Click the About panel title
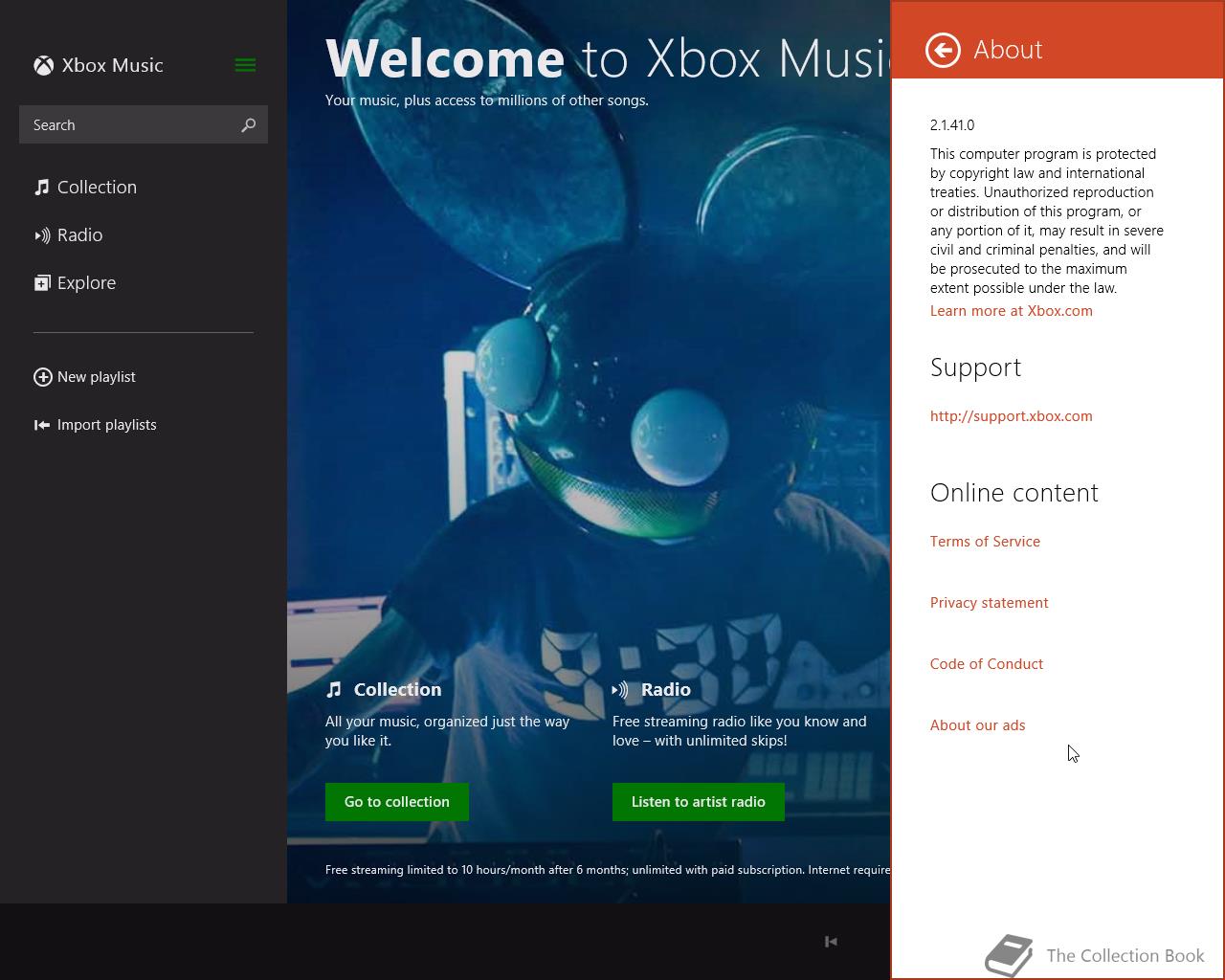This screenshot has width=1225, height=980. (x=1008, y=50)
